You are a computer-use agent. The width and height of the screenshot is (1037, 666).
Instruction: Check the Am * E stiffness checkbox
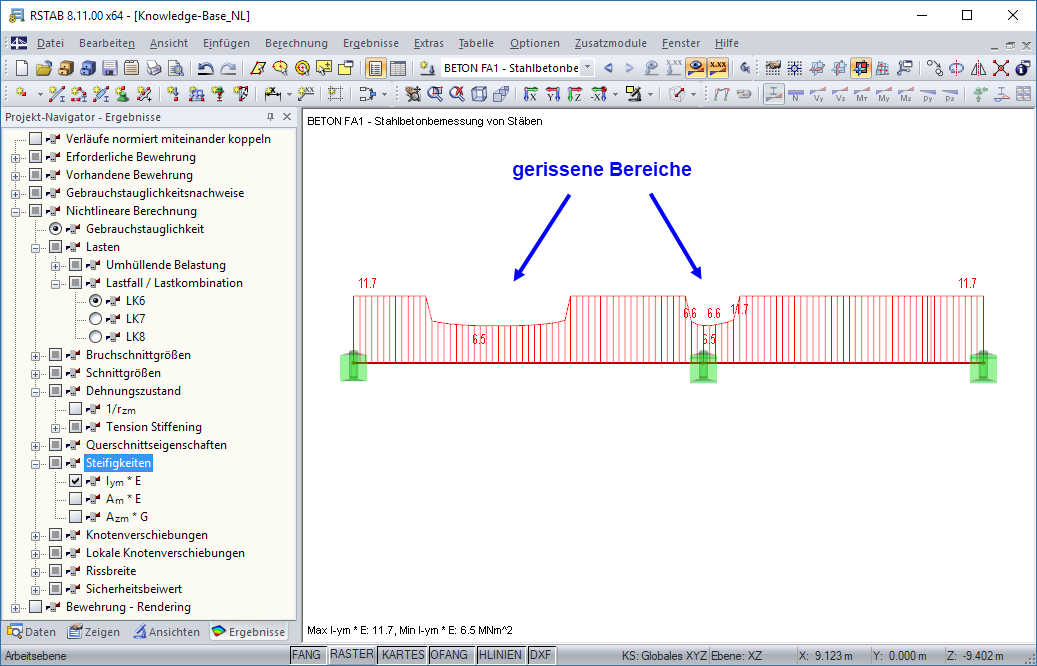(x=75, y=499)
